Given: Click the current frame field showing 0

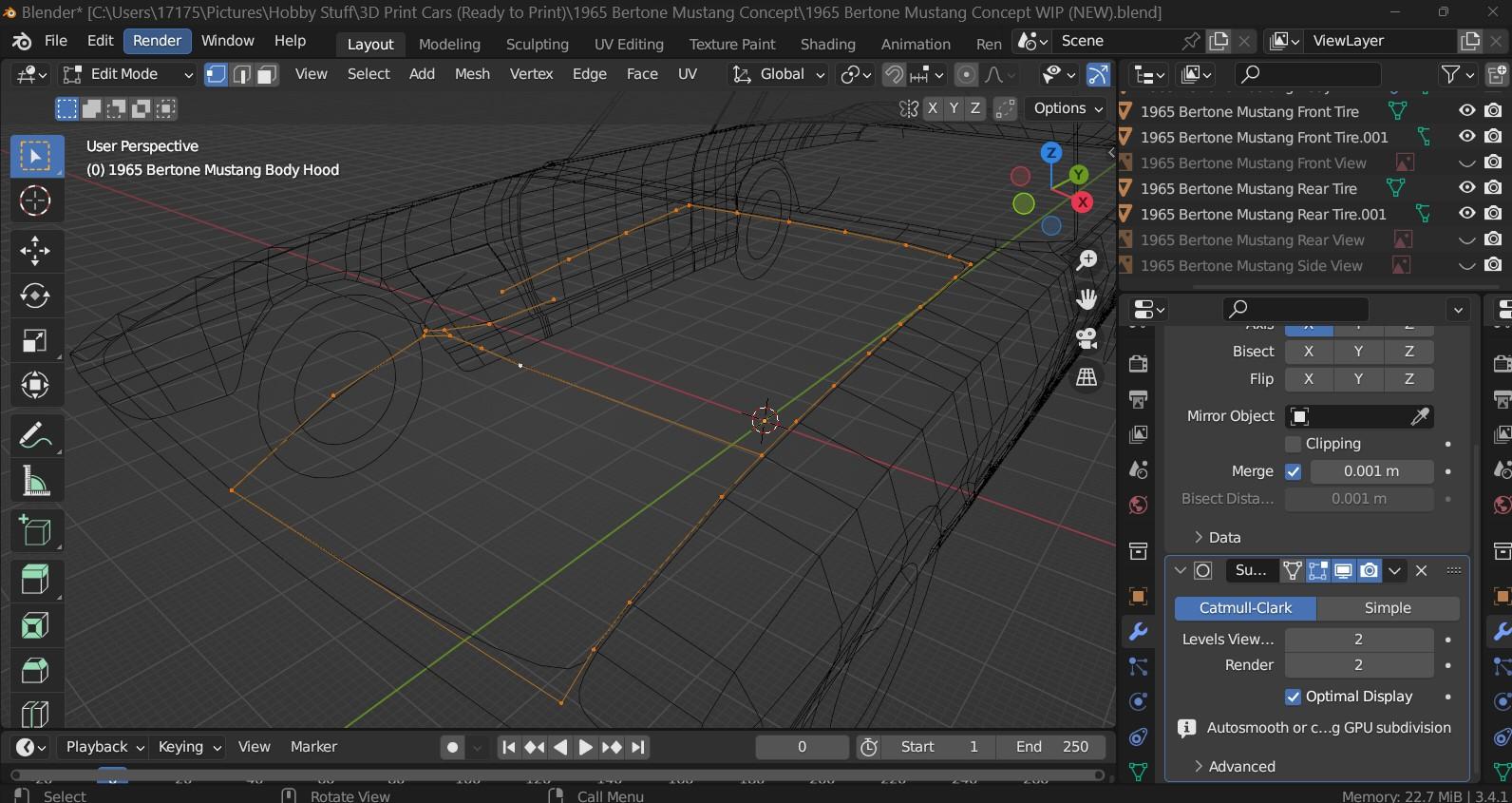Looking at the screenshot, I should pos(802,747).
